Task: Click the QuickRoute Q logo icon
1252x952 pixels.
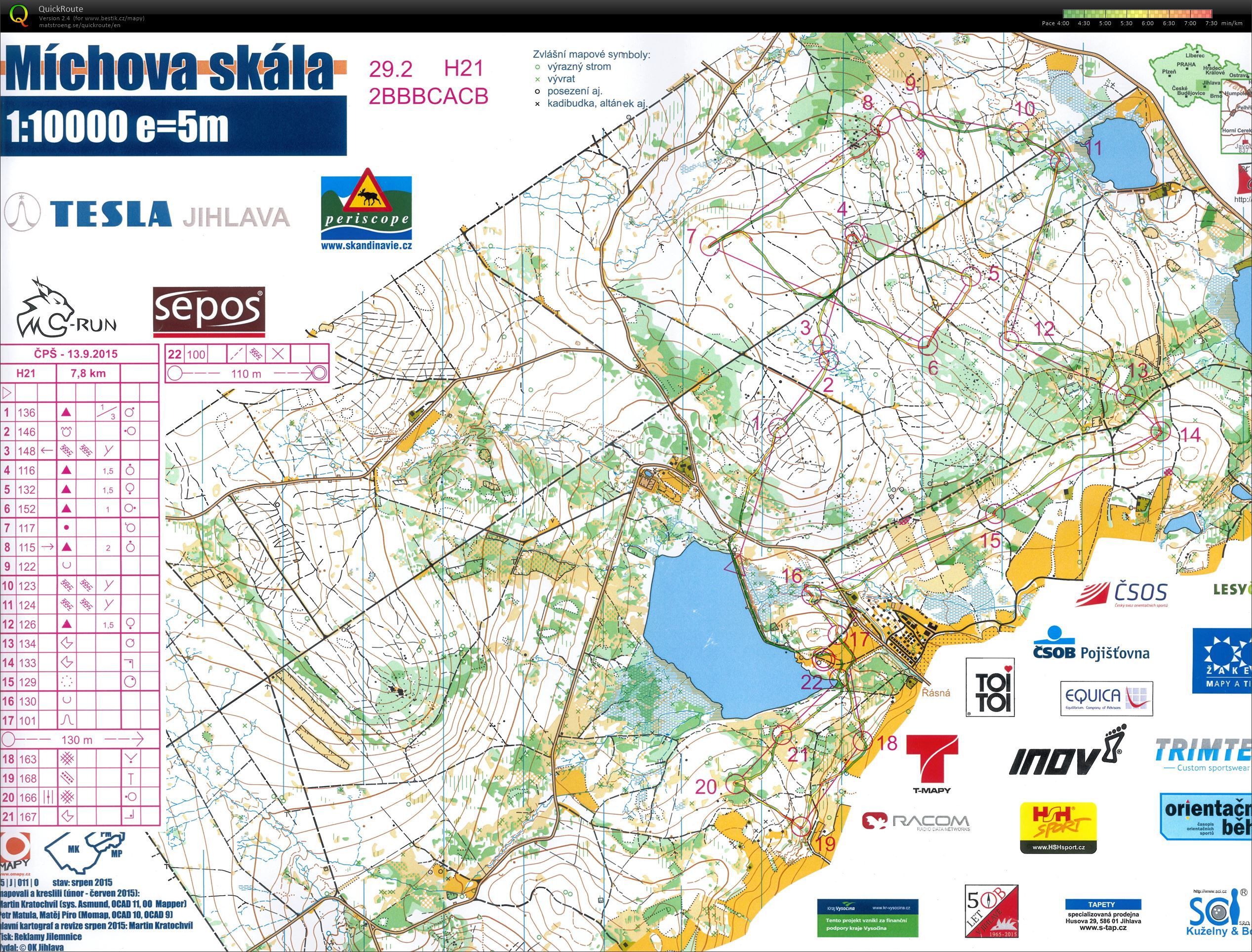Action: click(x=19, y=15)
